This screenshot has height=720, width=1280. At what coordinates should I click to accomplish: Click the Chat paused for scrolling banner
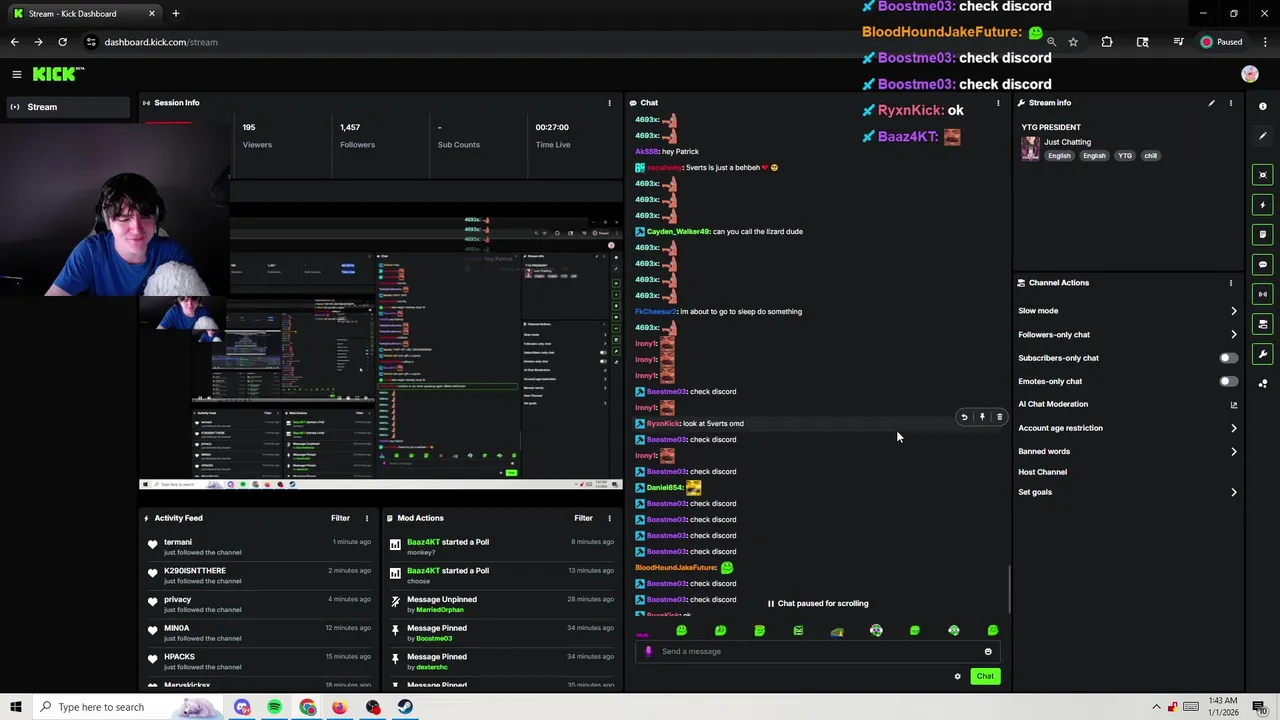[x=818, y=604]
